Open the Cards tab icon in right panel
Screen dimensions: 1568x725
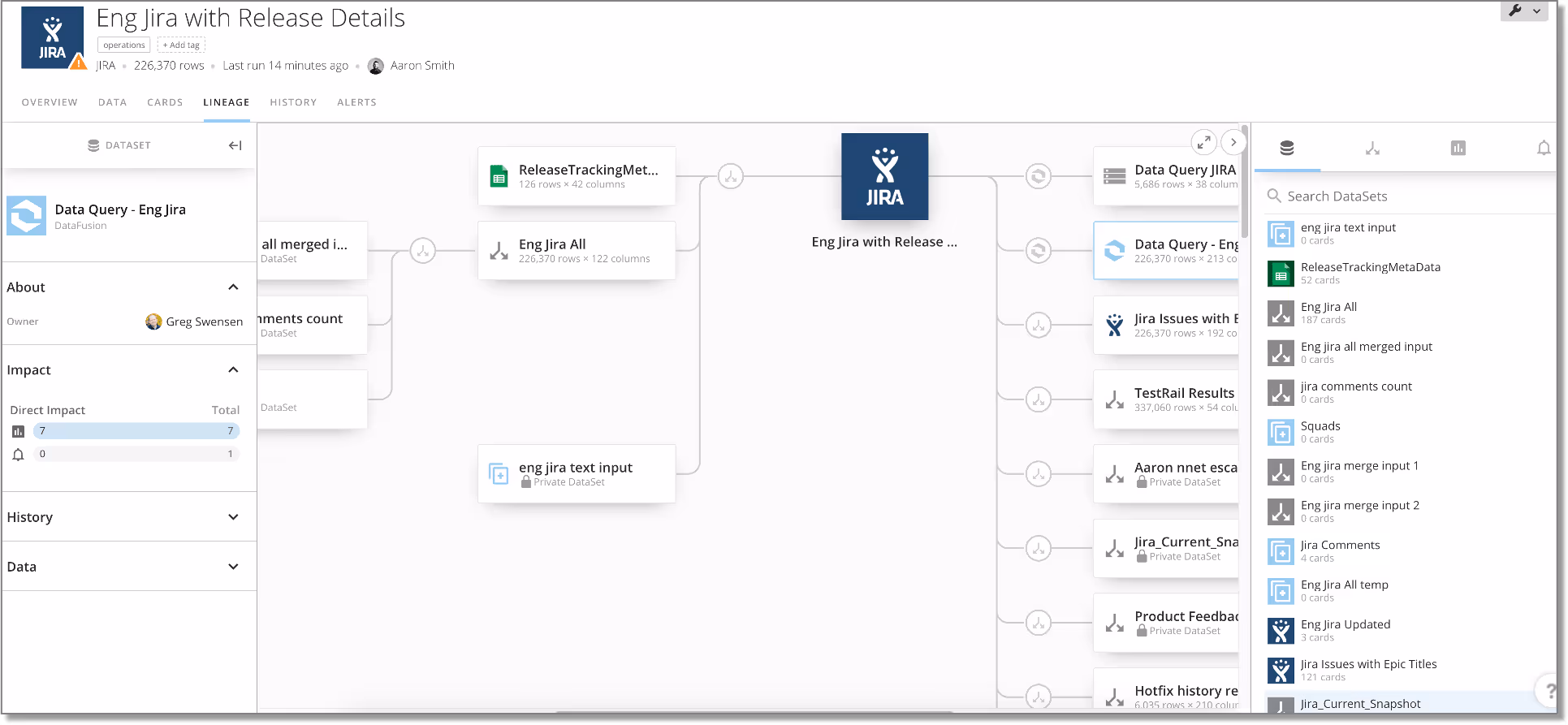click(1458, 148)
